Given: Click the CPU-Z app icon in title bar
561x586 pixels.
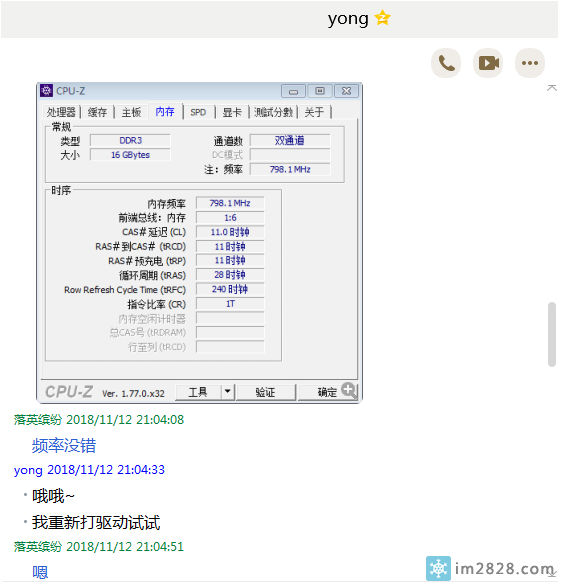Looking at the screenshot, I should coord(46,90).
